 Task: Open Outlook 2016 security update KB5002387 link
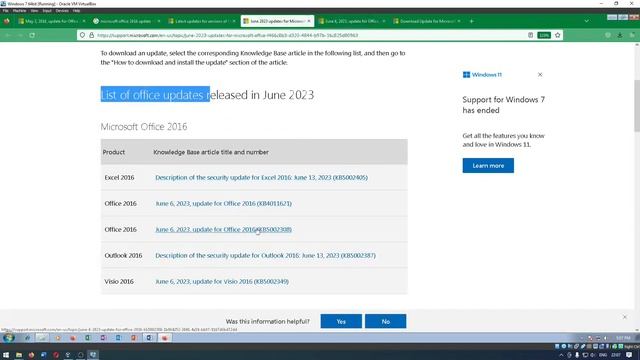click(x=265, y=256)
